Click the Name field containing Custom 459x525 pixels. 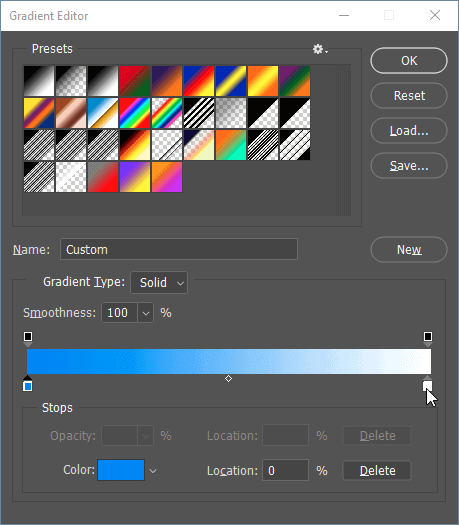coord(179,249)
